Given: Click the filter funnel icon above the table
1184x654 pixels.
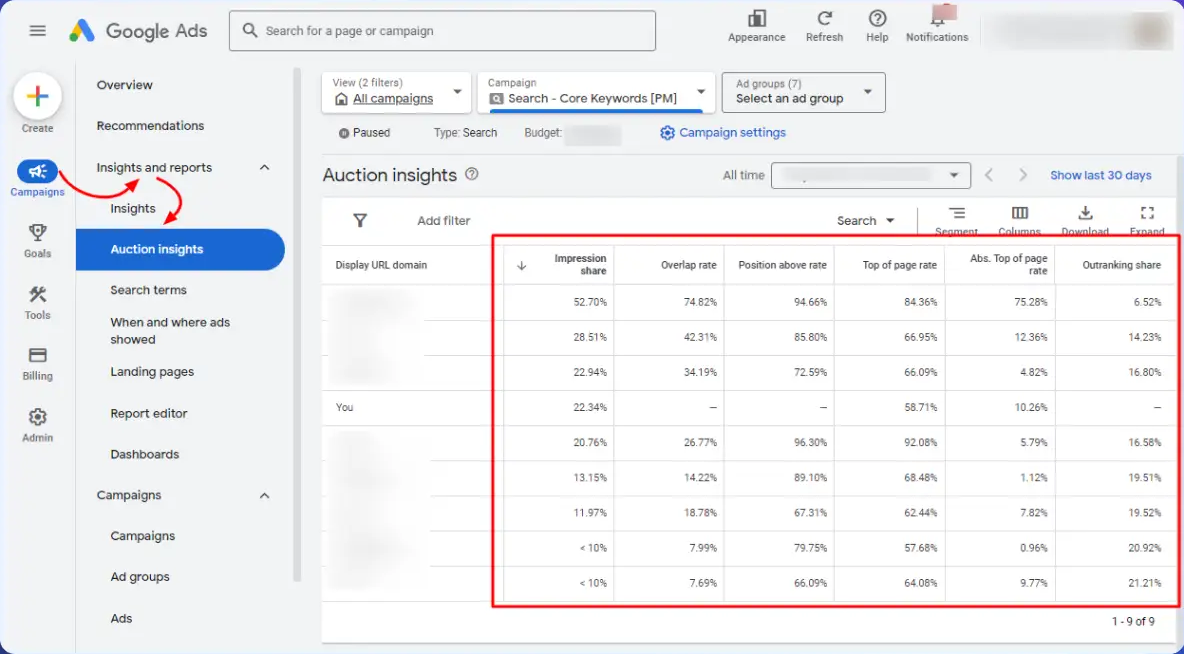Looking at the screenshot, I should (x=359, y=220).
